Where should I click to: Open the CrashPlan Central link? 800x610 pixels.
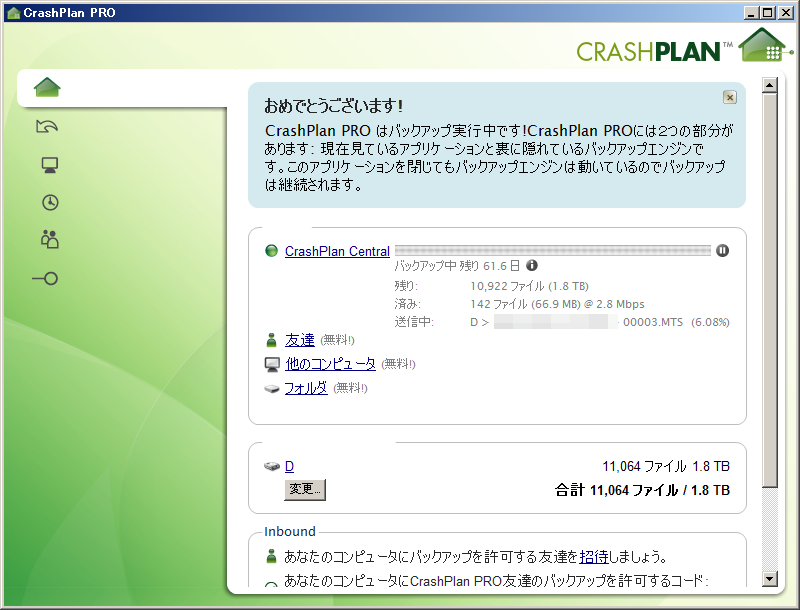click(x=337, y=251)
